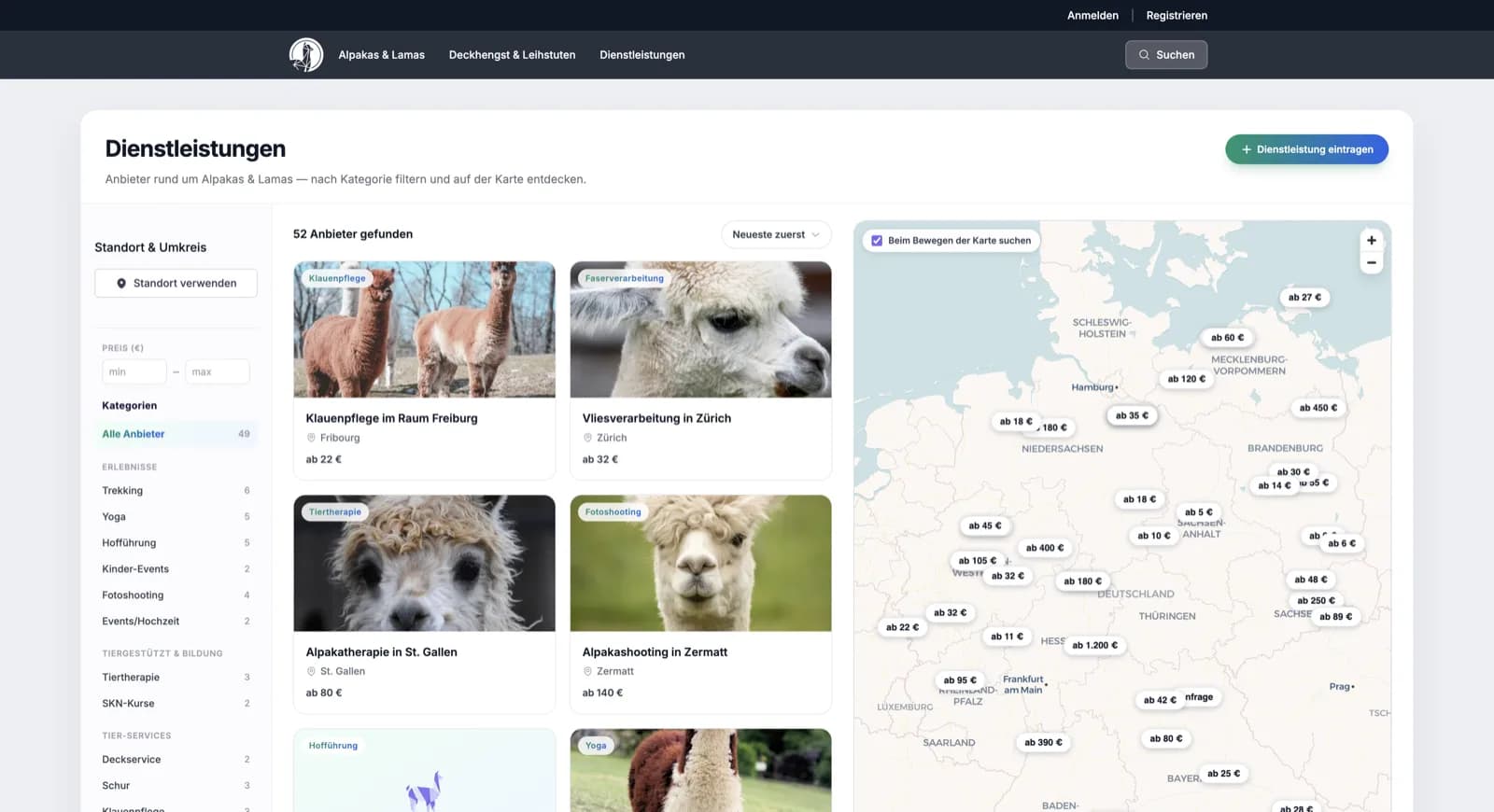The height and width of the screenshot is (812, 1494).
Task: Focus the maximum price field
Action: coord(217,371)
